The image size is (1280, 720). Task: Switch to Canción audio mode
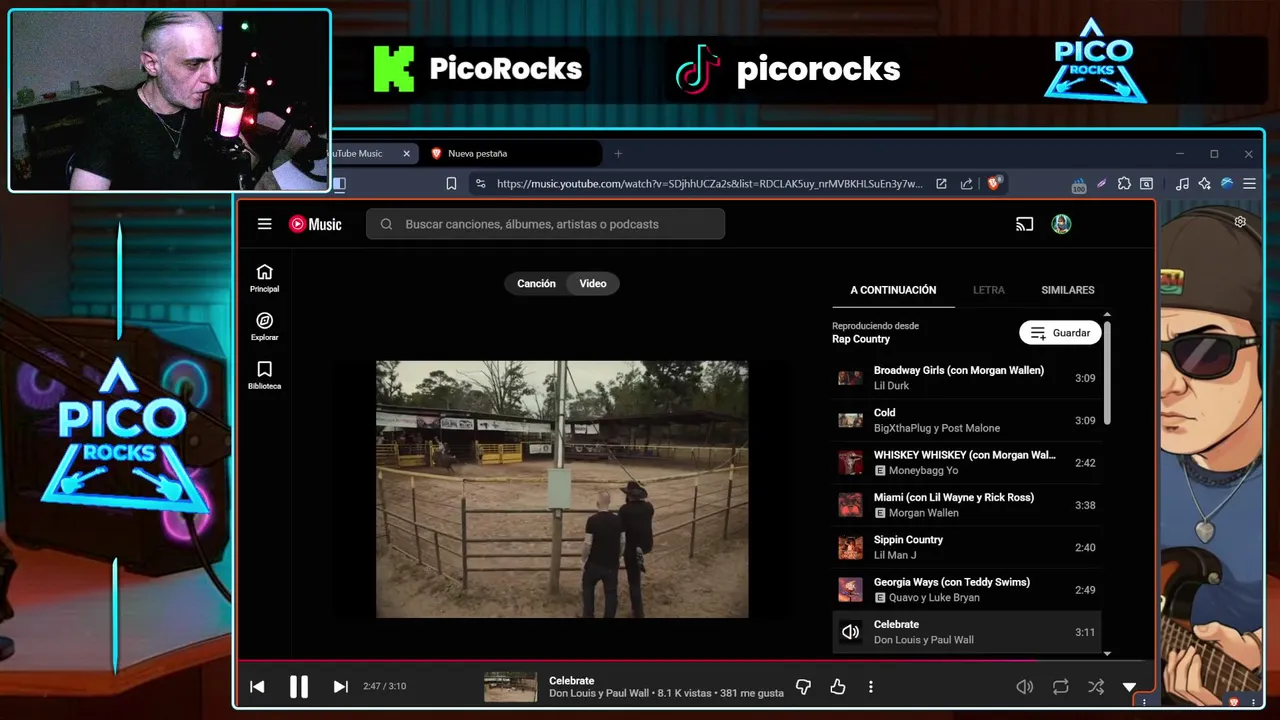tap(536, 283)
